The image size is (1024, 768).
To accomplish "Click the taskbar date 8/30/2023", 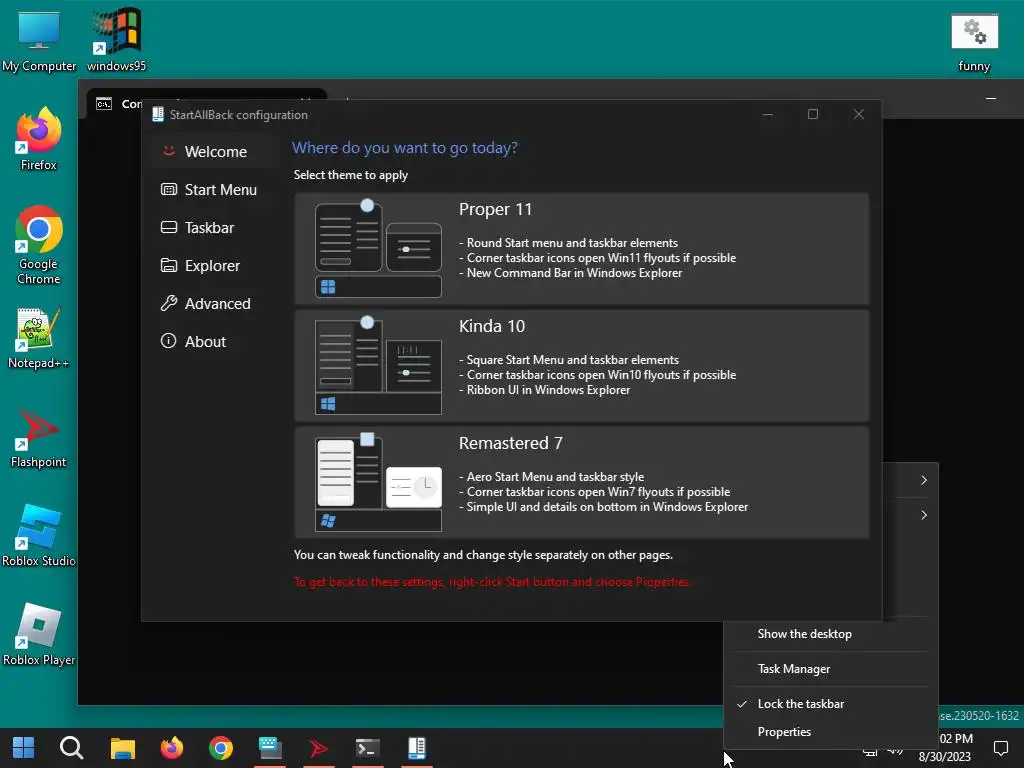I will coord(944,757).
